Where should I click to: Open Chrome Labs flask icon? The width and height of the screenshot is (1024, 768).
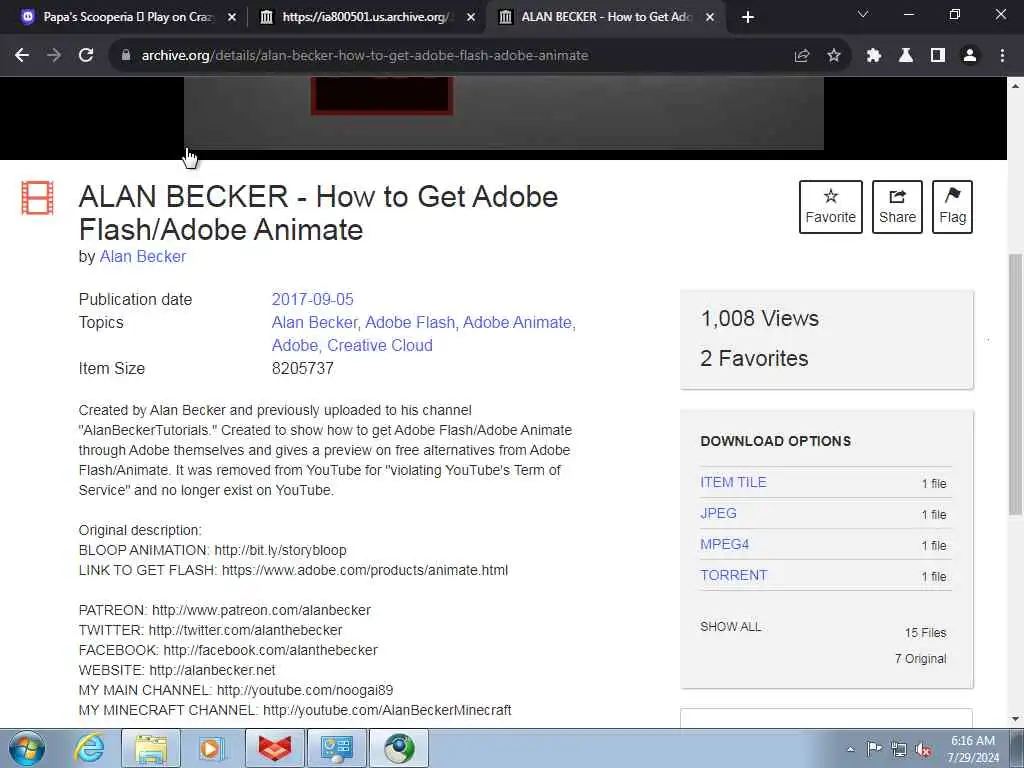906,56
